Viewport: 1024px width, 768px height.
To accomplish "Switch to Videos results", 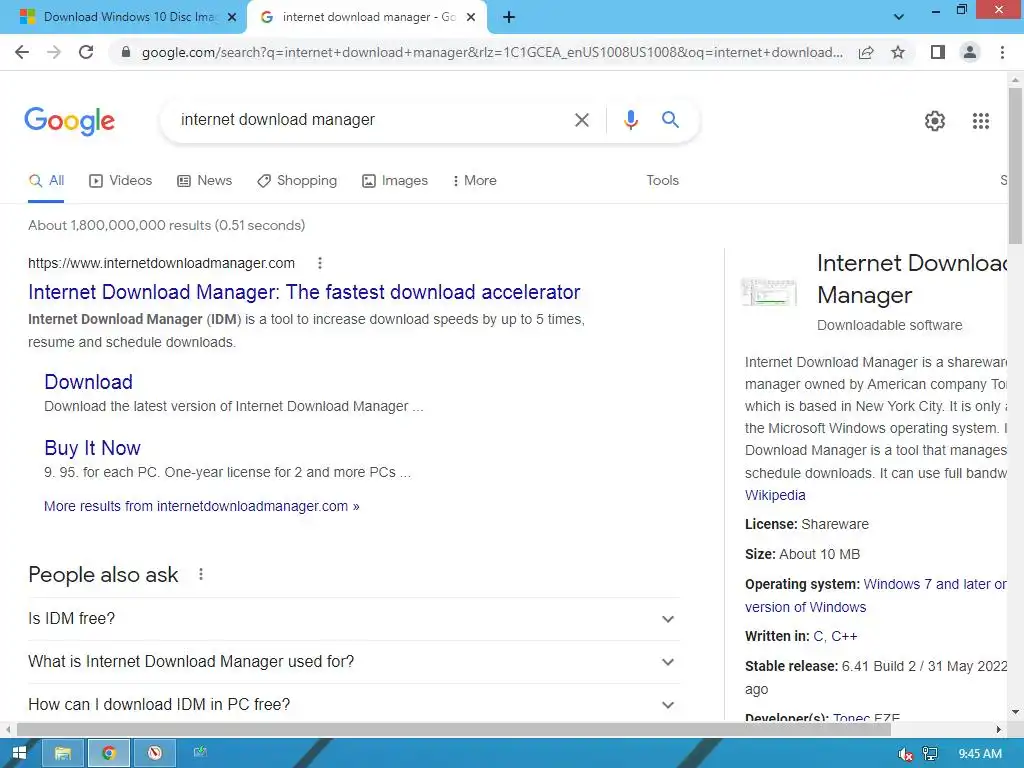I will pyautogui.click(x=120, y=181).
